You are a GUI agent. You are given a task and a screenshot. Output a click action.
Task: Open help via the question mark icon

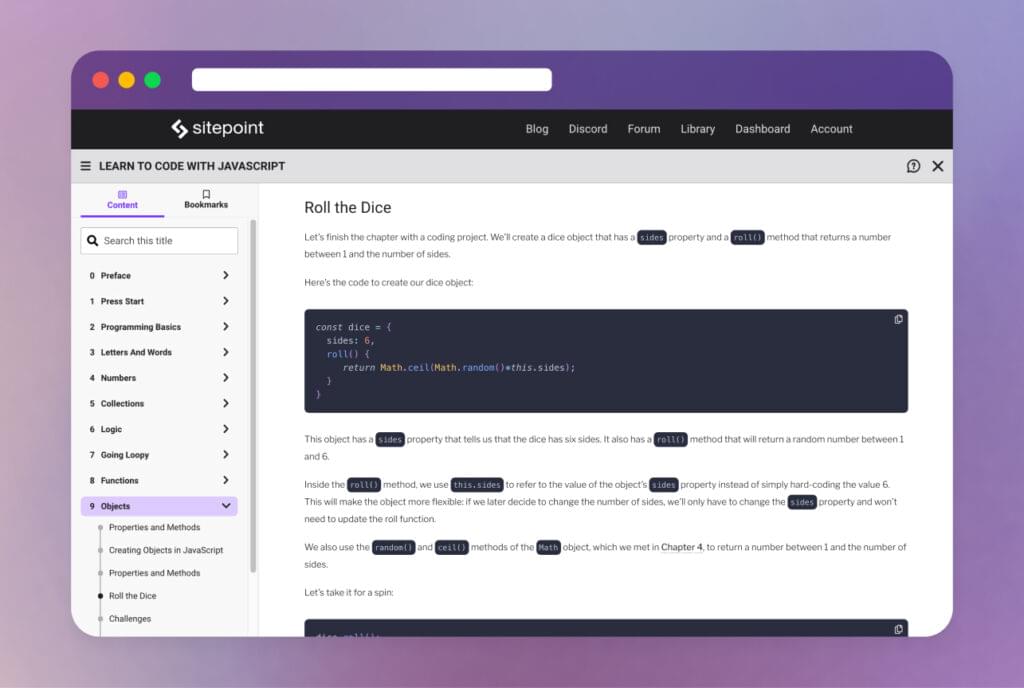coord(913,166)
